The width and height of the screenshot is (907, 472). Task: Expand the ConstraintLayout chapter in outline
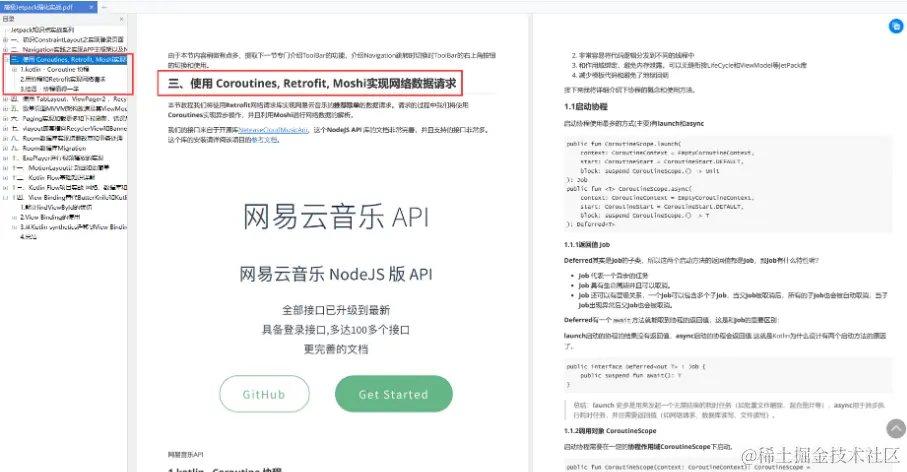click(5, 40)
